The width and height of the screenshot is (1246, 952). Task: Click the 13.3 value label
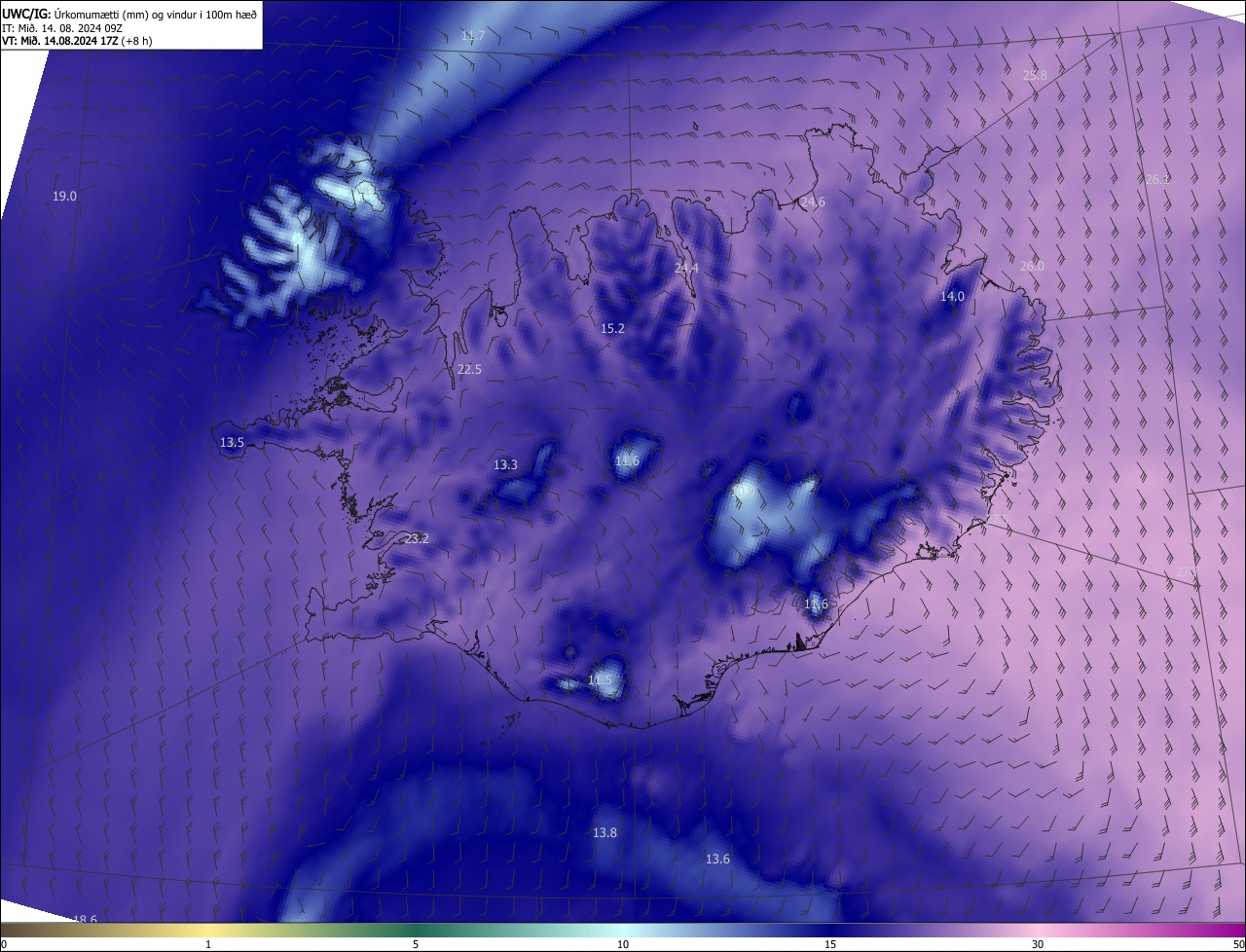tap(505, 465)
